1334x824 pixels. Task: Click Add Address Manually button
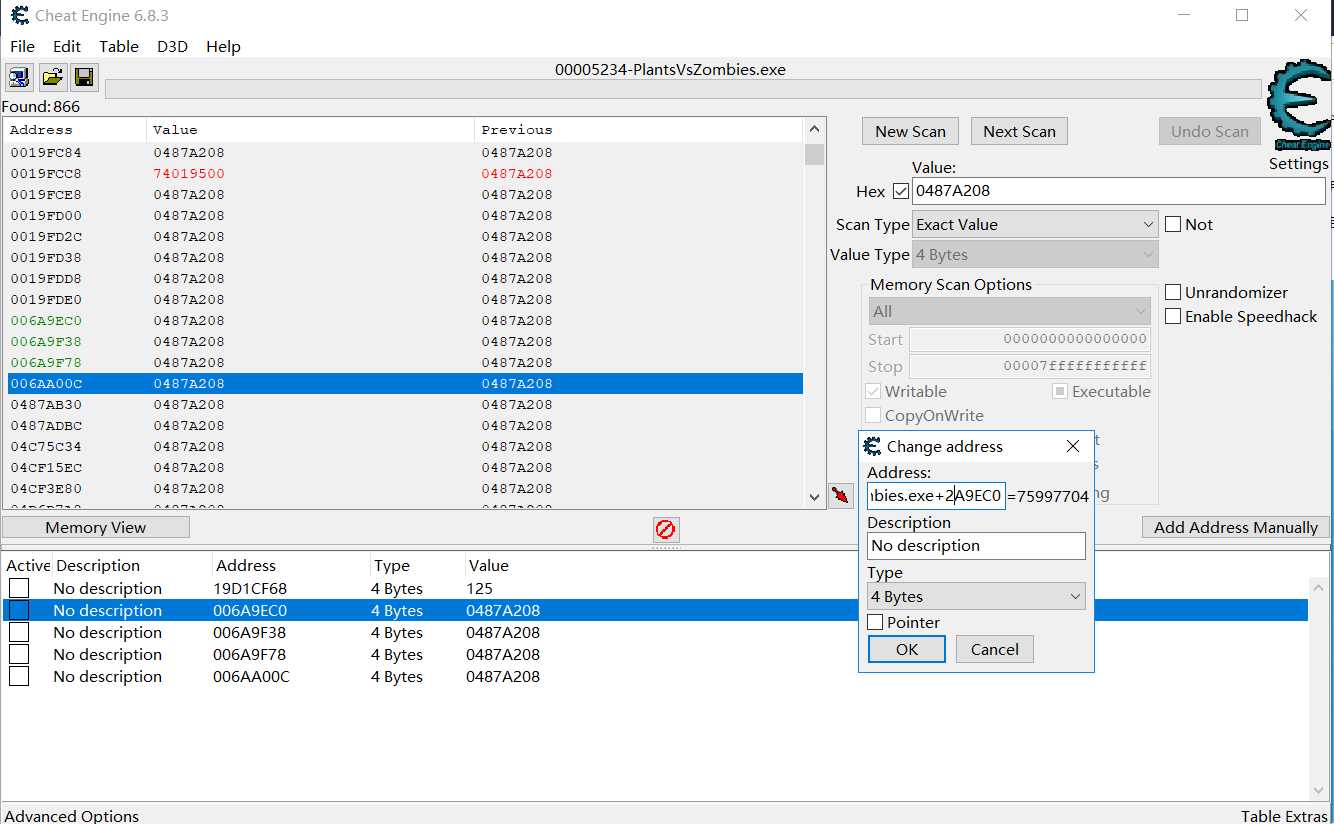[x=1236, y=527]
